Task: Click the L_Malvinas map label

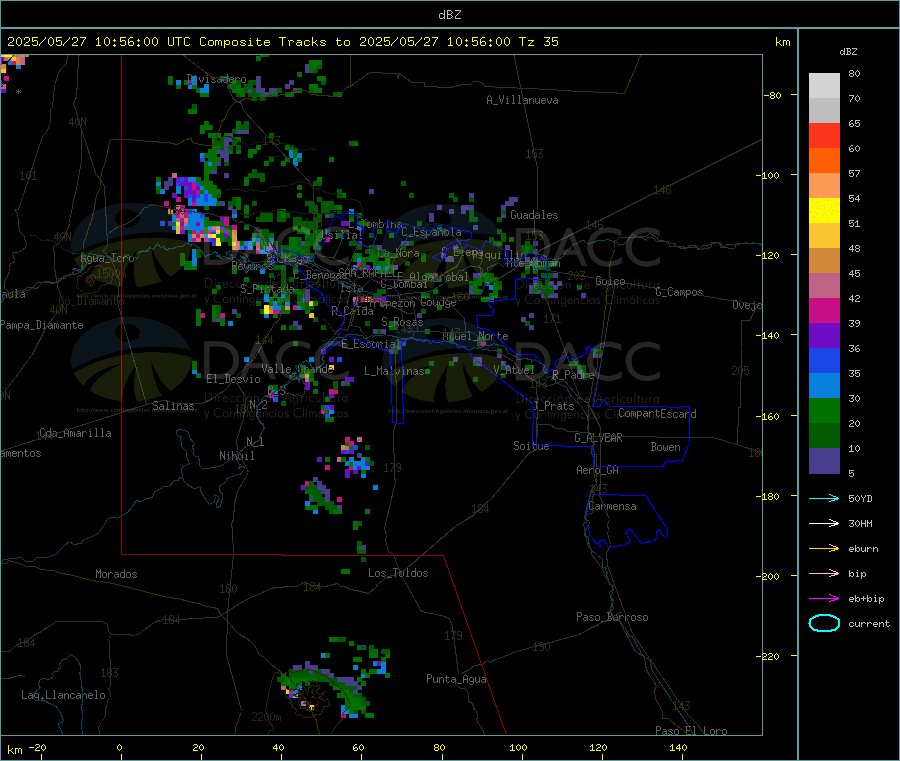Action: coord(394,371)
